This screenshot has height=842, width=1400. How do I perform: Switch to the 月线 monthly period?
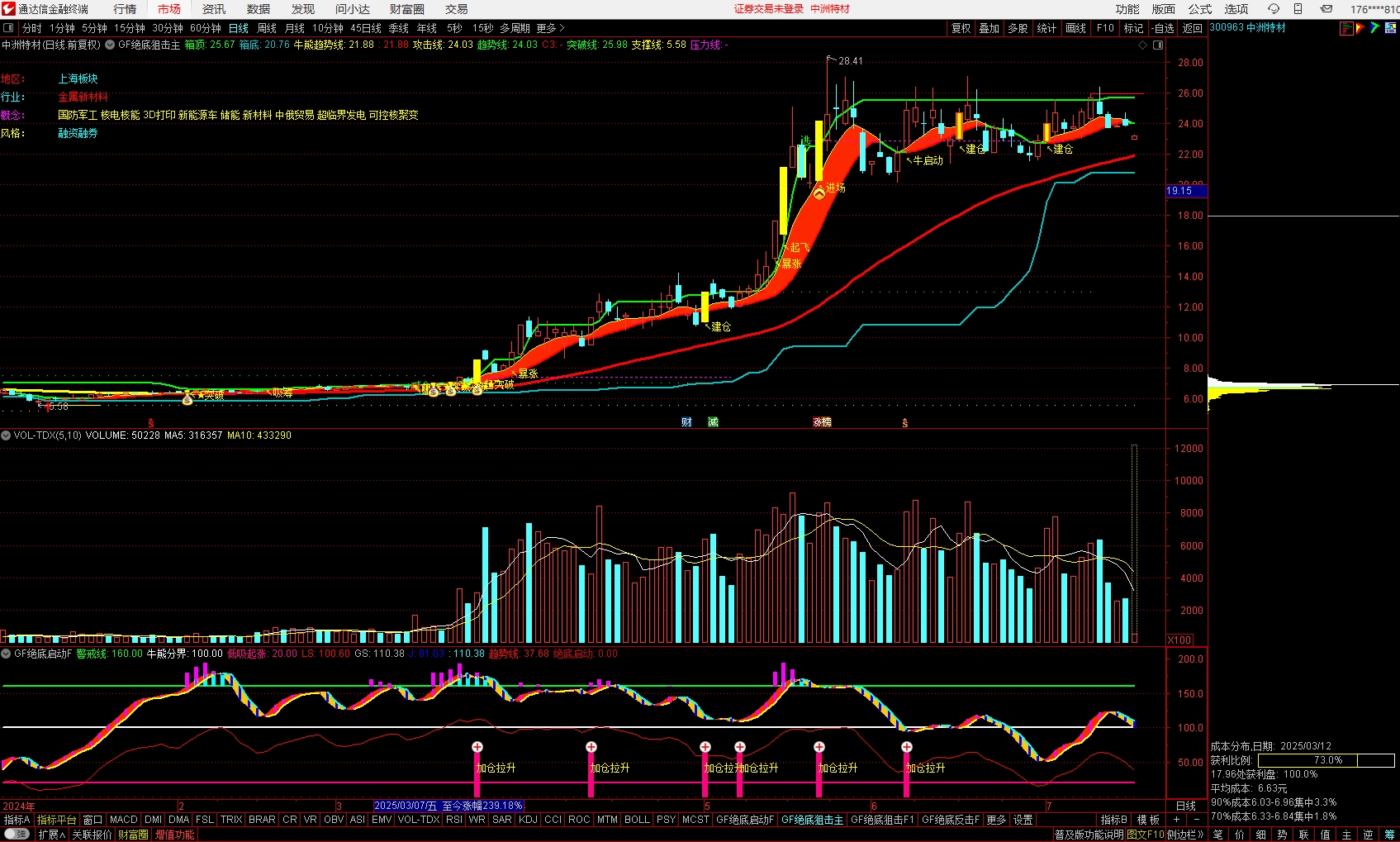295,28
